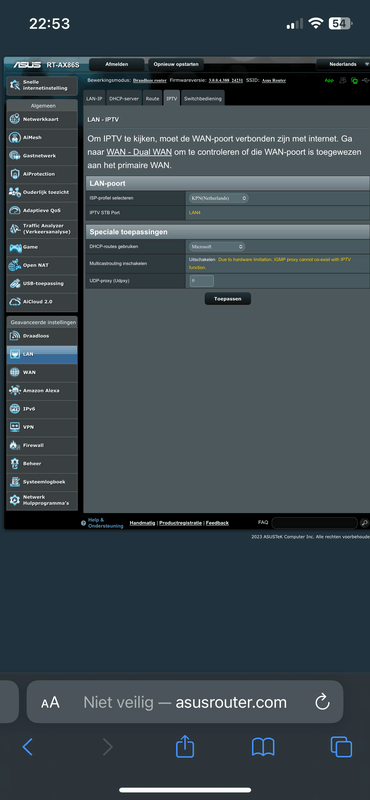The image size is (370, 800).
Task: Open Snelle internetinstelling wizard
Action: 42,85
